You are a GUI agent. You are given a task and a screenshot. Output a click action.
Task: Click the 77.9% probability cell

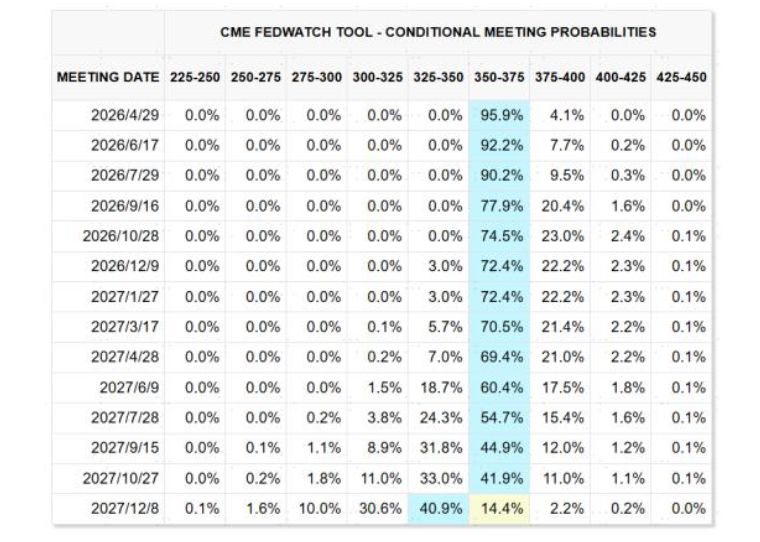501,206
